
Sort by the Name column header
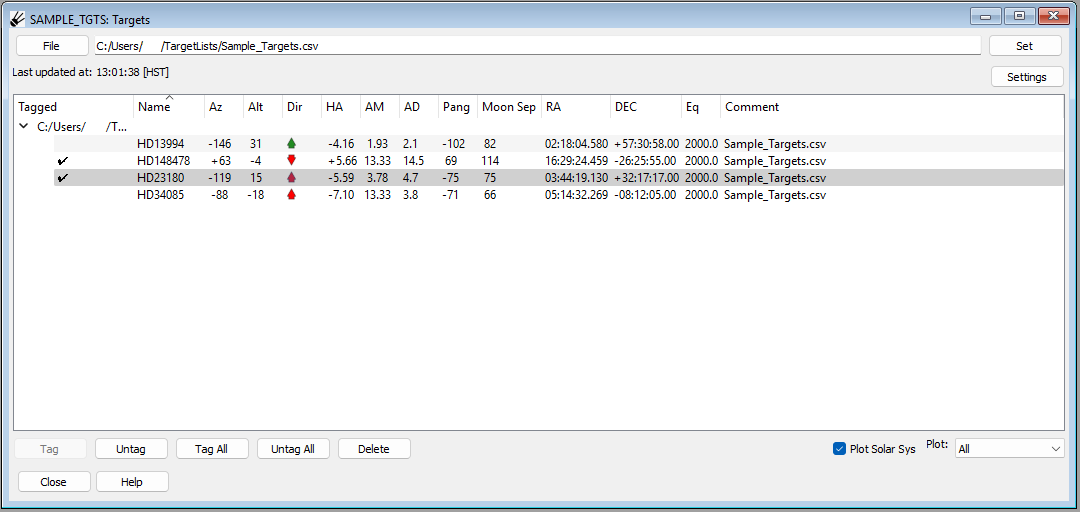[169, 107]
